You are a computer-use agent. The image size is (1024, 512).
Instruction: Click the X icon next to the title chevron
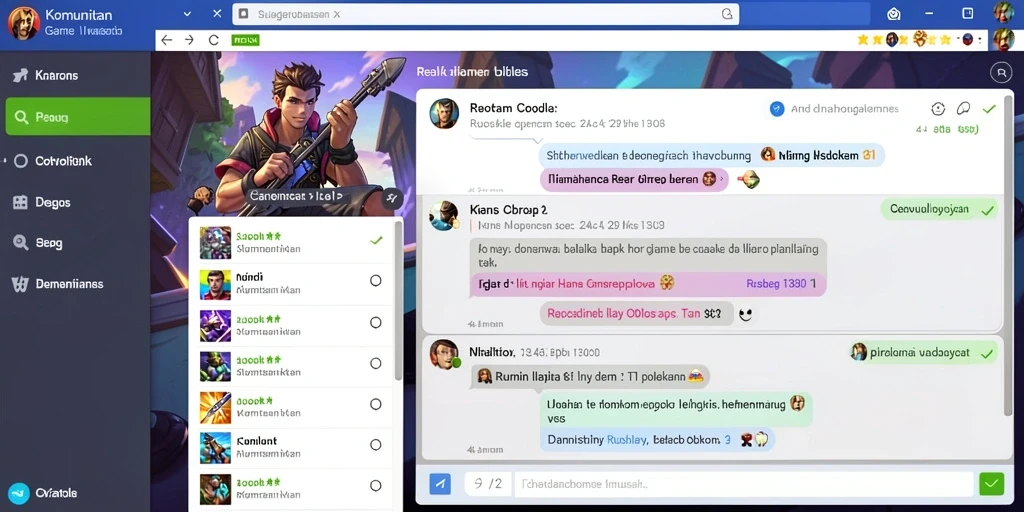point(217,14)
